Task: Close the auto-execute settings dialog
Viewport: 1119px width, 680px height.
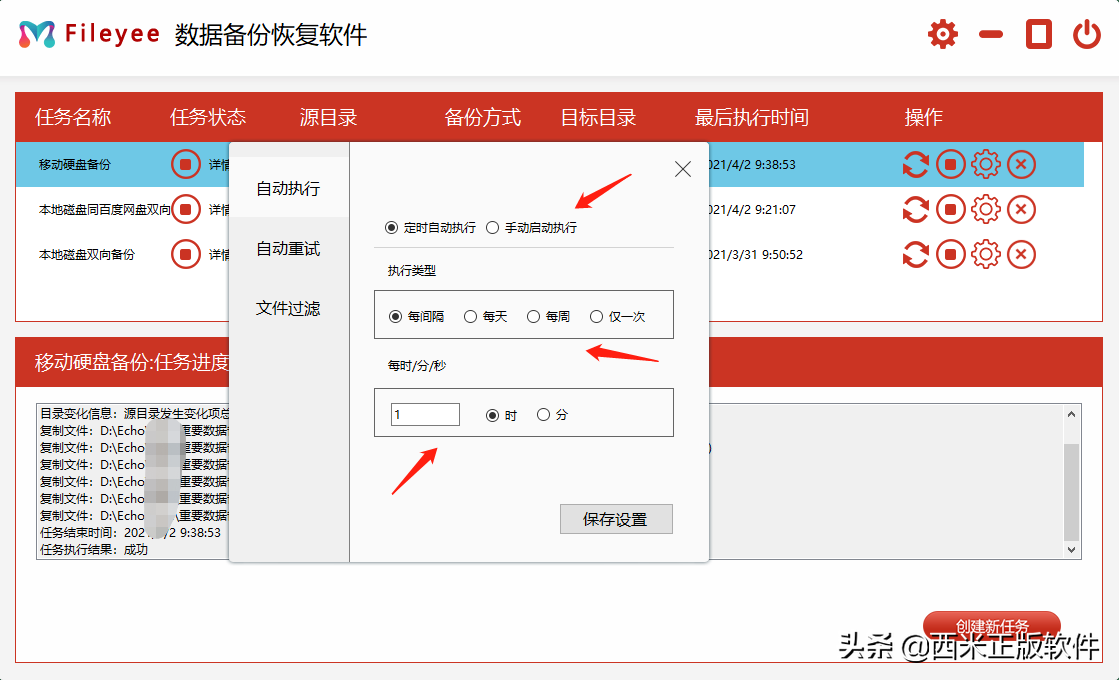Action: coord(683,169)
